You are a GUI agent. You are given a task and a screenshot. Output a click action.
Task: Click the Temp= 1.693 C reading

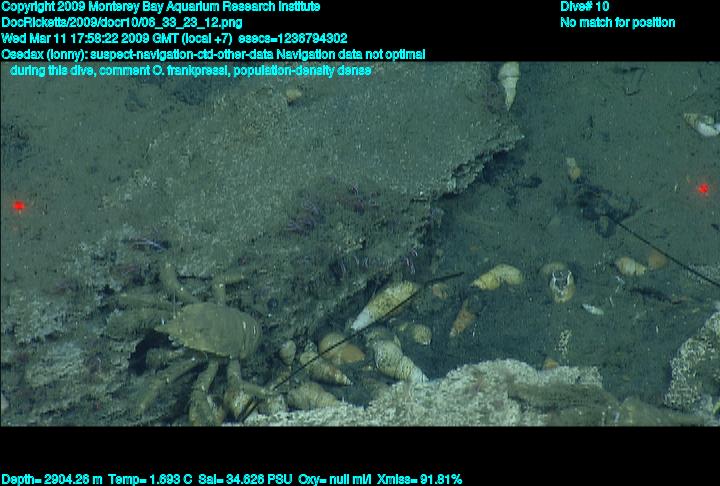(x=150, y=480)
